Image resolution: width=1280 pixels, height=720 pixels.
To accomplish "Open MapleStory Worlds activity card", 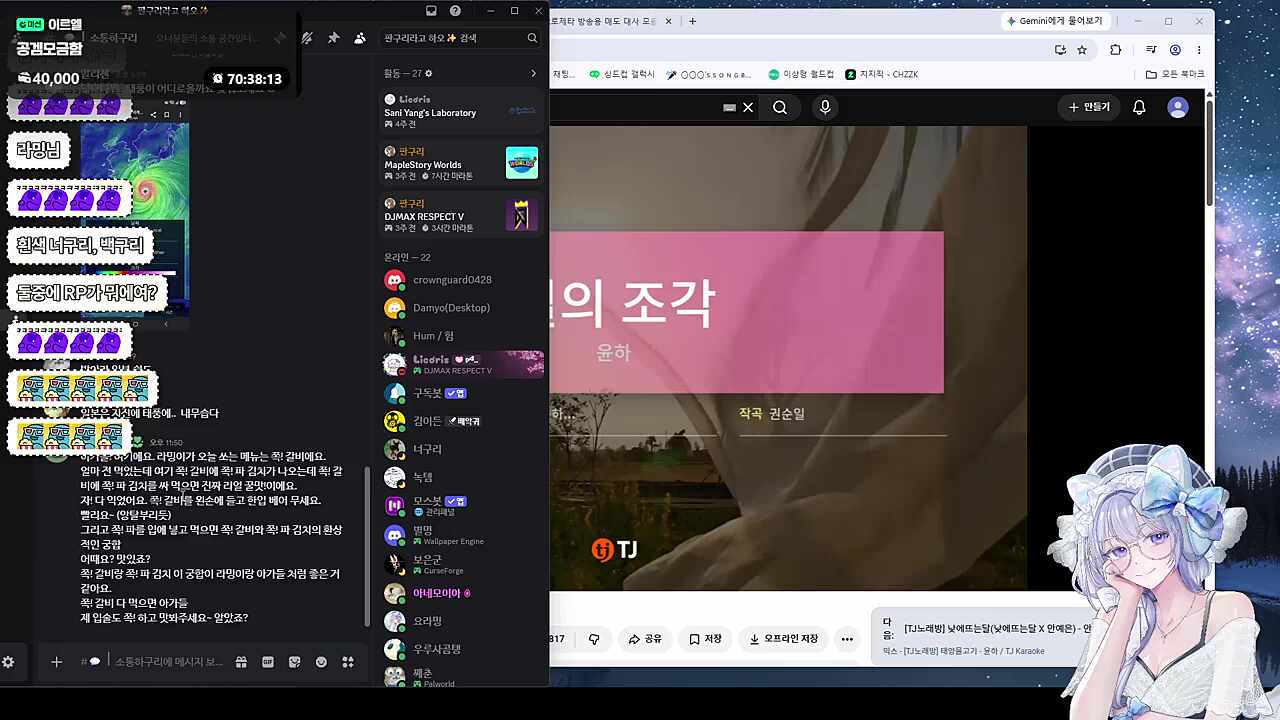I will (461, 163).
